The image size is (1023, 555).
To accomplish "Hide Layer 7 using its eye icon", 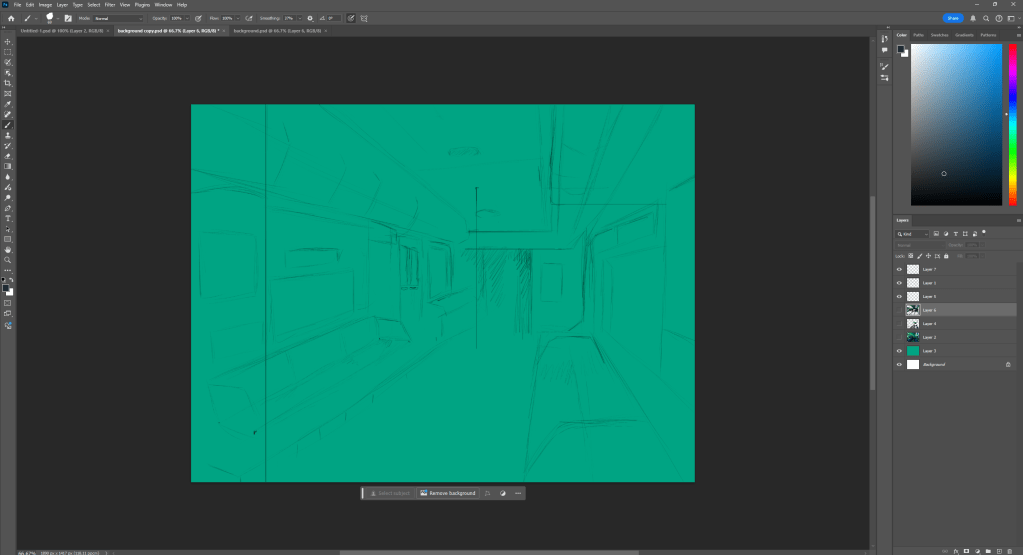I will pyautogui.click(x=899, y=270).
